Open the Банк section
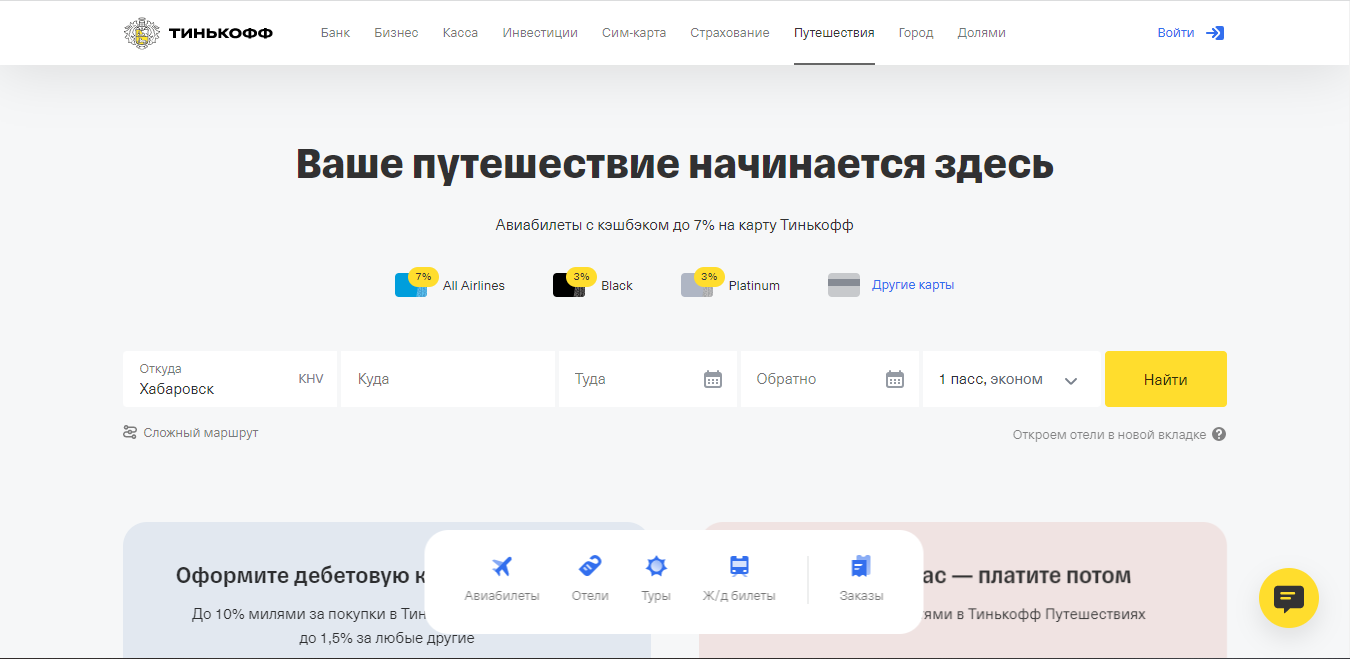1350x659 pixels. click(x=335, y=33)
